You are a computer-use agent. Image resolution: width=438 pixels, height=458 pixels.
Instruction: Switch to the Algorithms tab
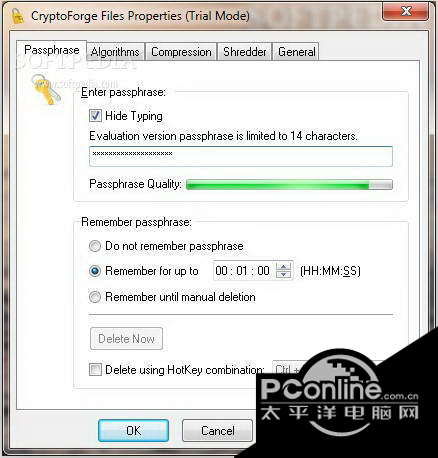pyautogui.click(x=115, y=52)
